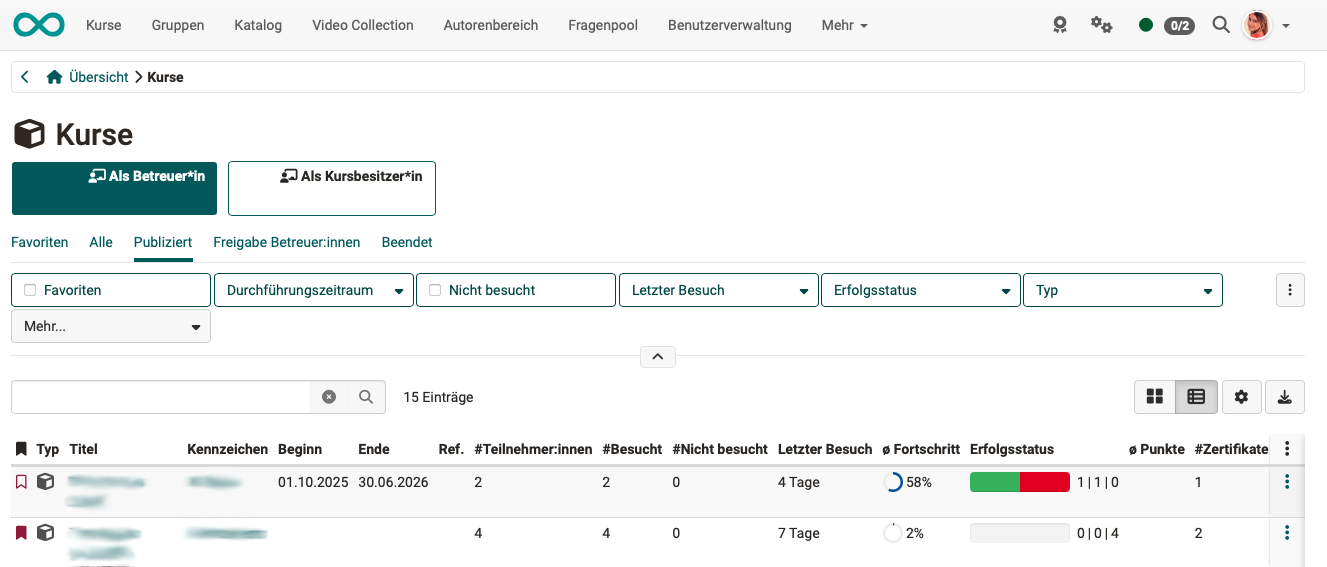Enable the Favoriten filter checkbox
1327x567 pixels.
[30, 290]
